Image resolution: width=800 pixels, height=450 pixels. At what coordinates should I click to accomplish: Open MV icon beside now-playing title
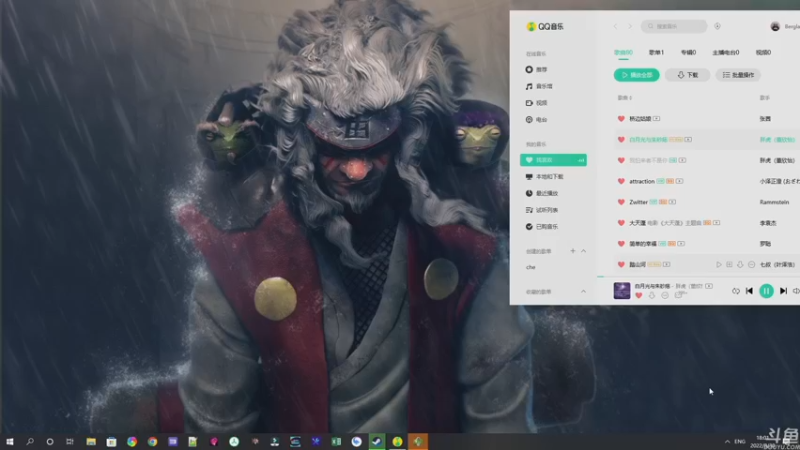(x=709, y=286)
